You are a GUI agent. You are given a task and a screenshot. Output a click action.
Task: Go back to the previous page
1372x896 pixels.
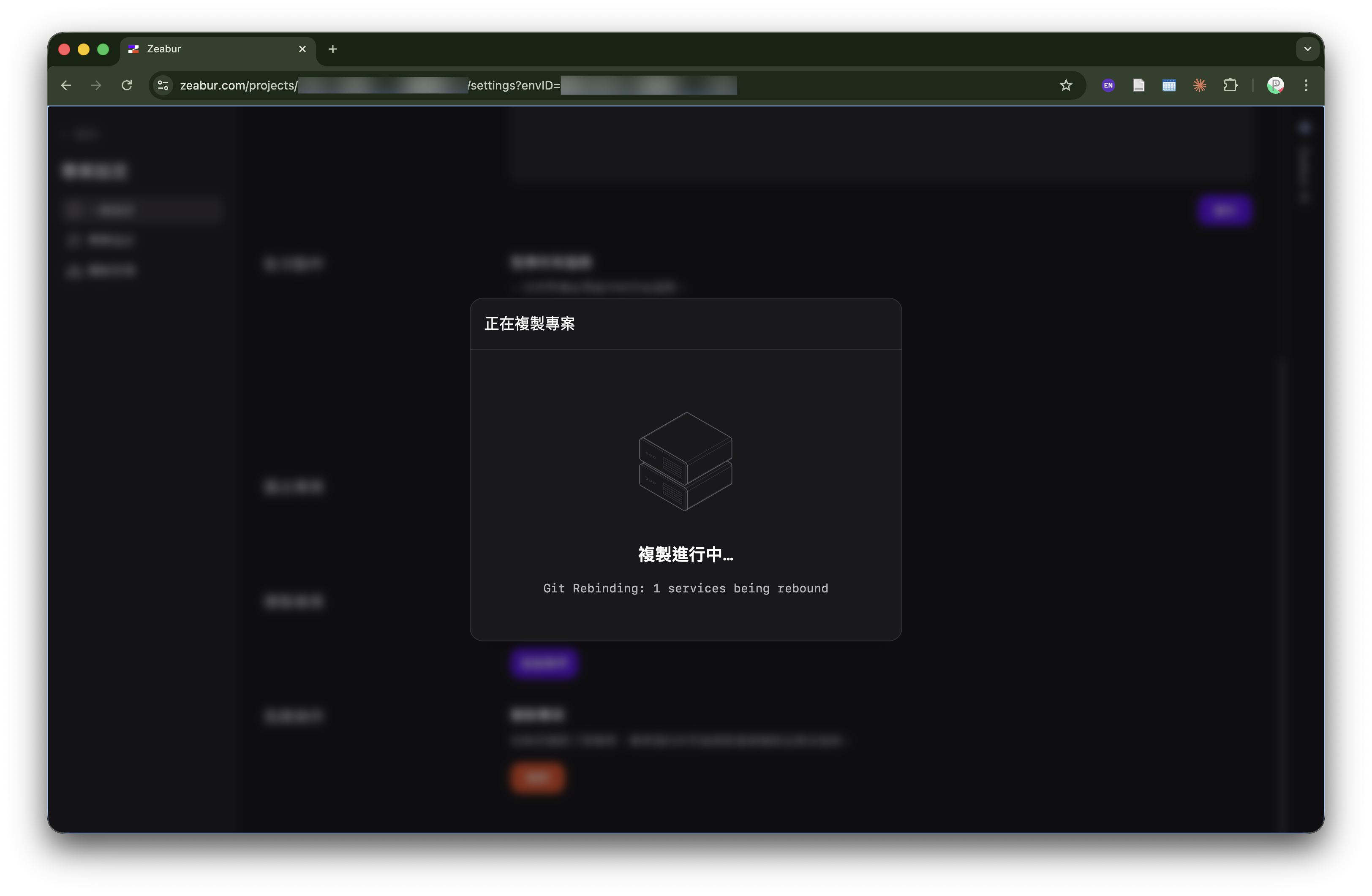(x=66, y=85)
